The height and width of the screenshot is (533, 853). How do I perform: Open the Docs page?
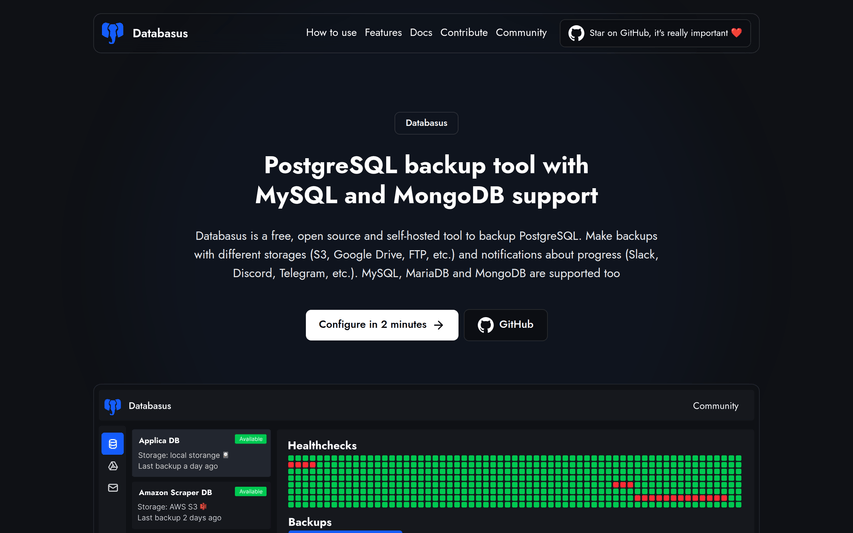point(421,33)
